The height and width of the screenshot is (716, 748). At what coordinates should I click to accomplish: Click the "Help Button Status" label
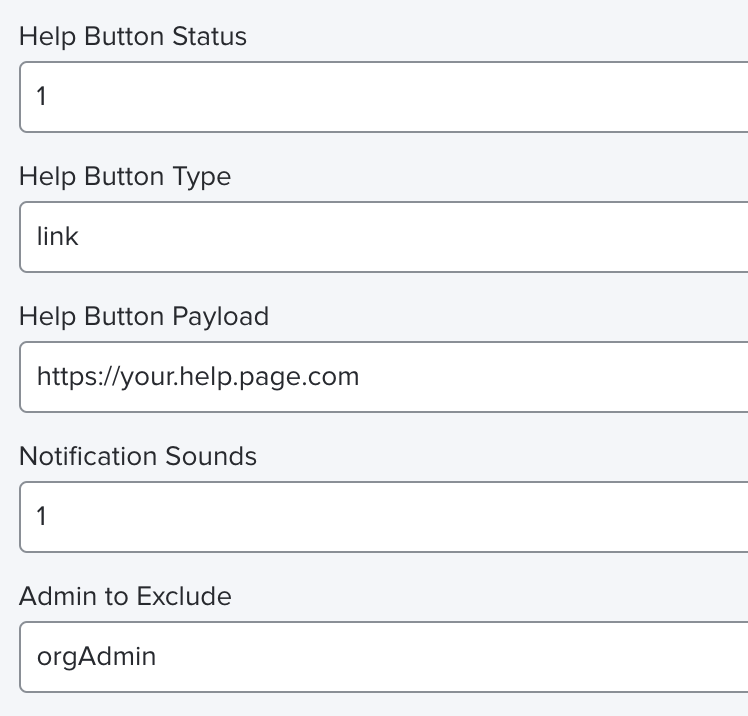pyautogui.click(x=133, y=37)
